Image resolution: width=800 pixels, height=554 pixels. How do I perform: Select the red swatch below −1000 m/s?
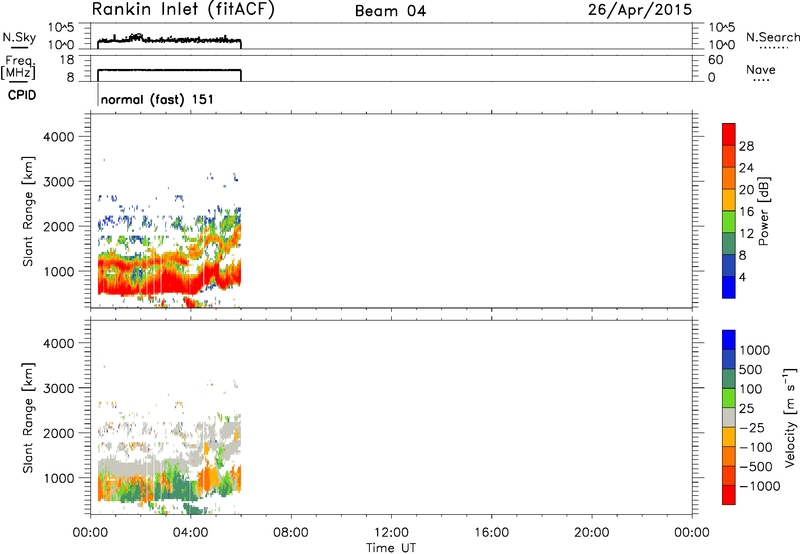coord(729,495)
